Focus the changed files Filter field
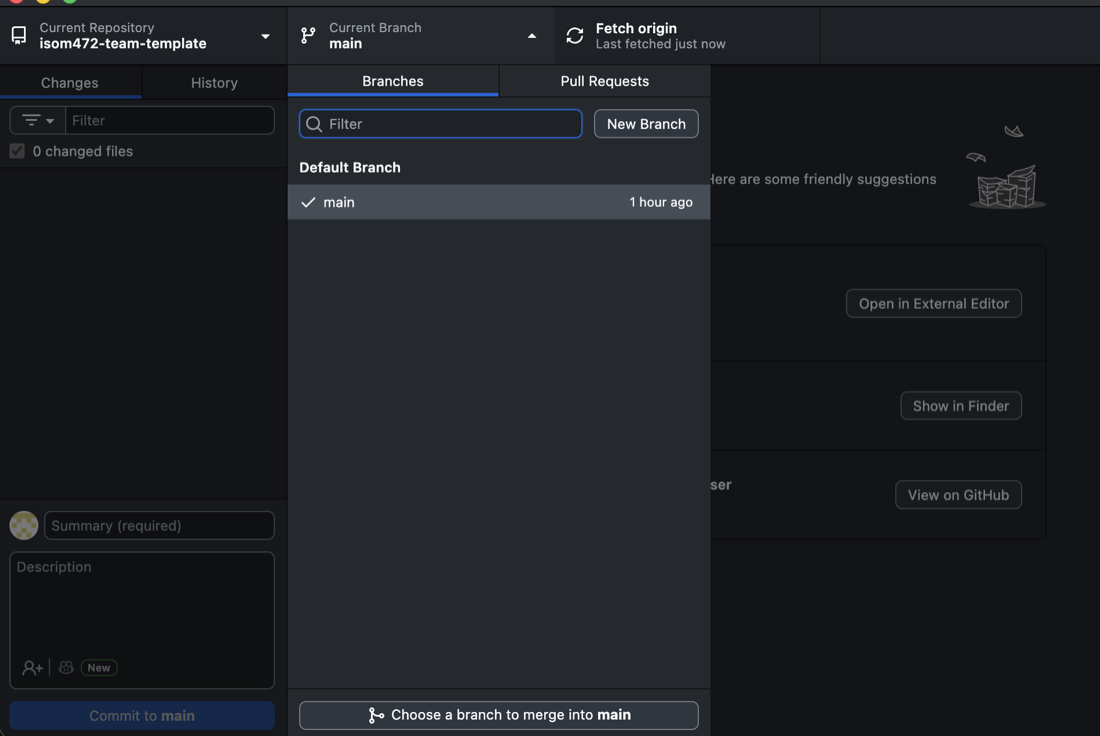 170,120
